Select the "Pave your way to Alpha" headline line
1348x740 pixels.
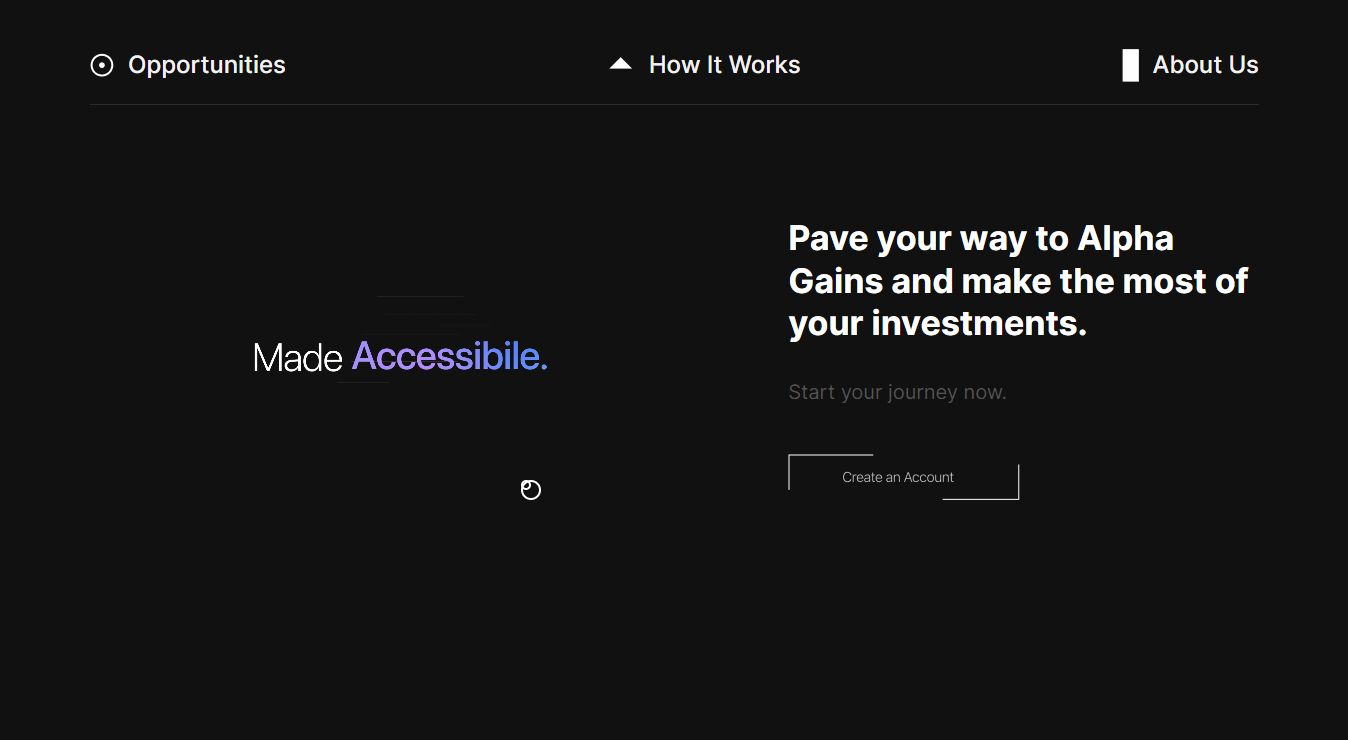tap(980, 239)
